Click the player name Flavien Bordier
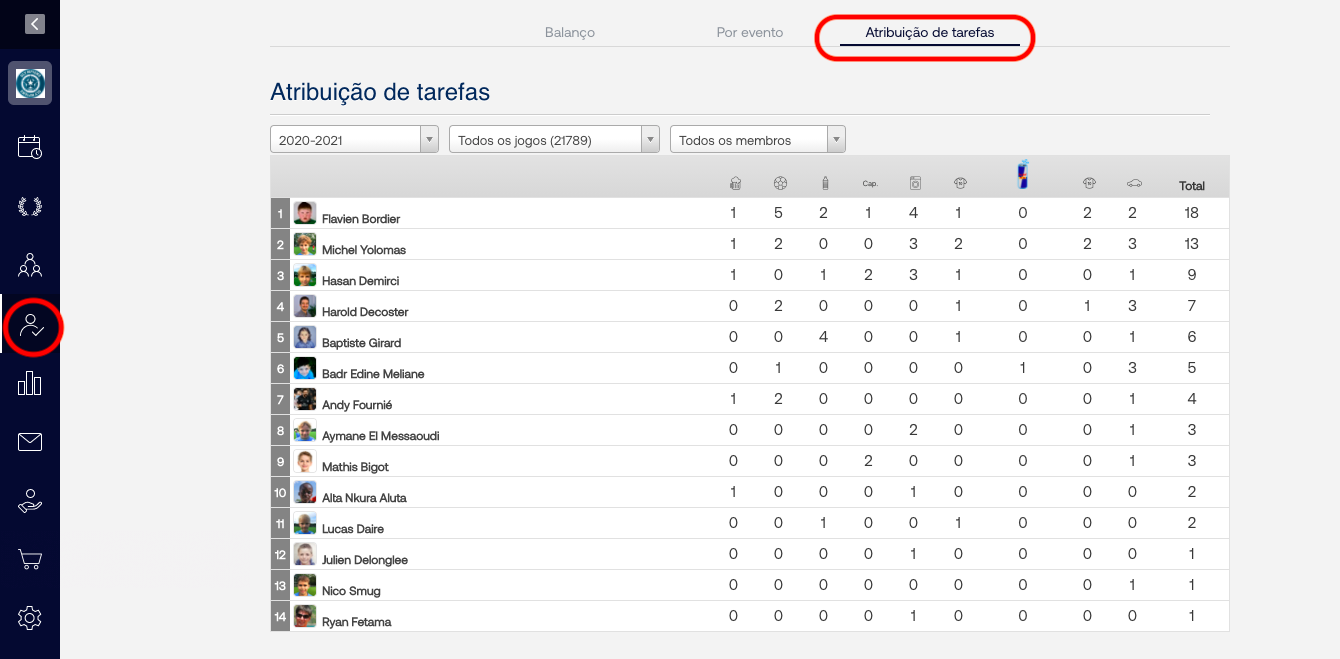Viewport: 1340px width, 659px height. [361, 219]
